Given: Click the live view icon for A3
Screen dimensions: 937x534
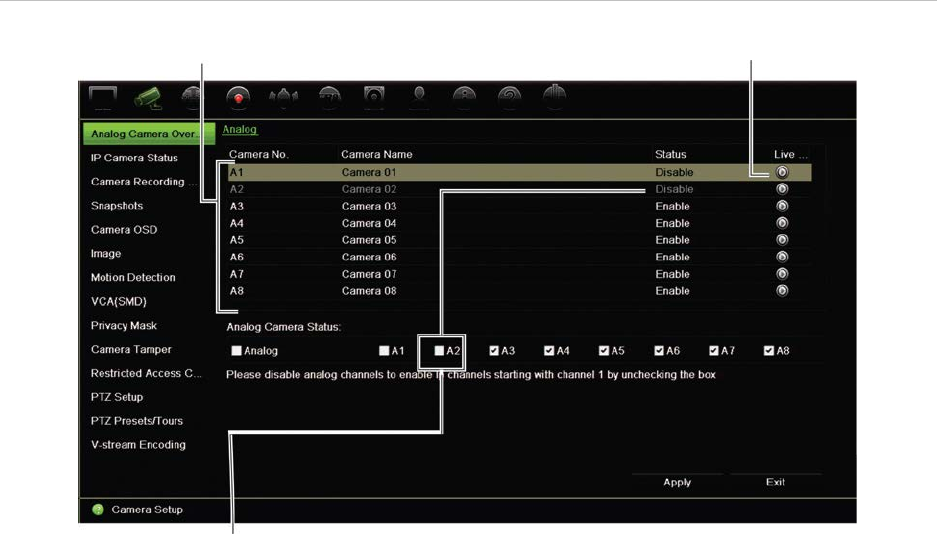Looking at the screenshot, I should (x=782, y=206).
